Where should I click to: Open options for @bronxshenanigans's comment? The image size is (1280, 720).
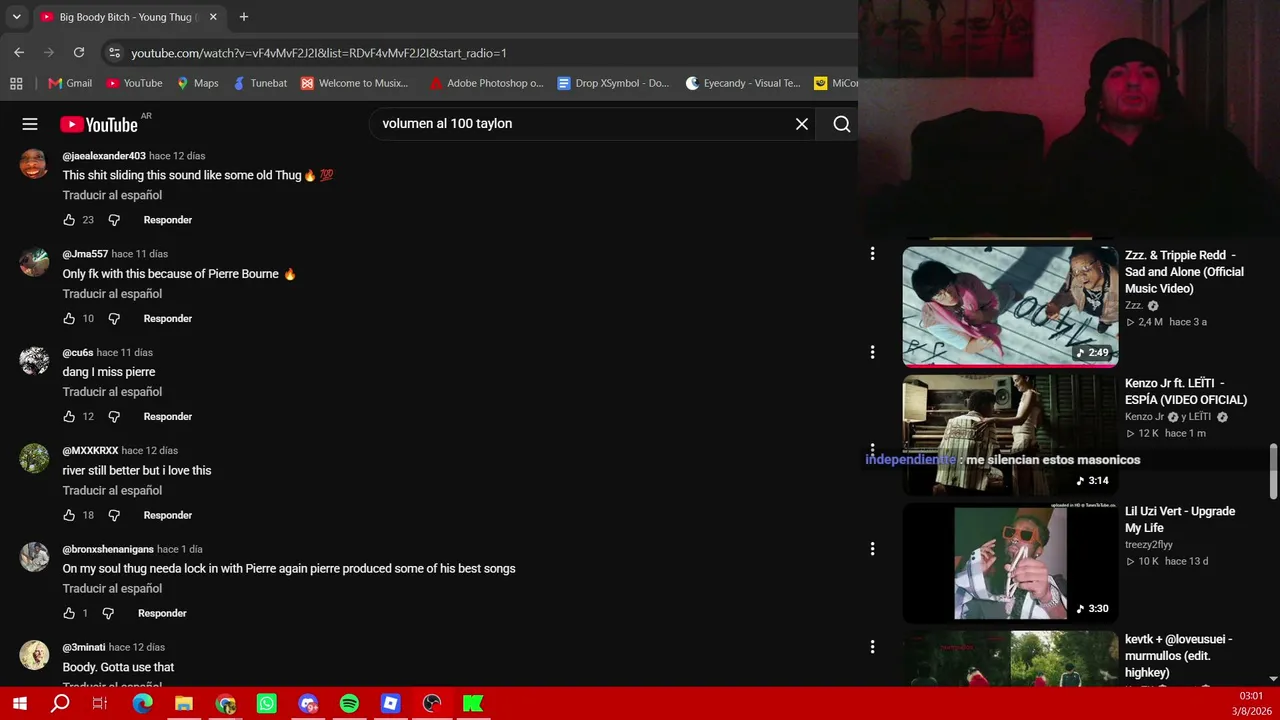point(872,549)
